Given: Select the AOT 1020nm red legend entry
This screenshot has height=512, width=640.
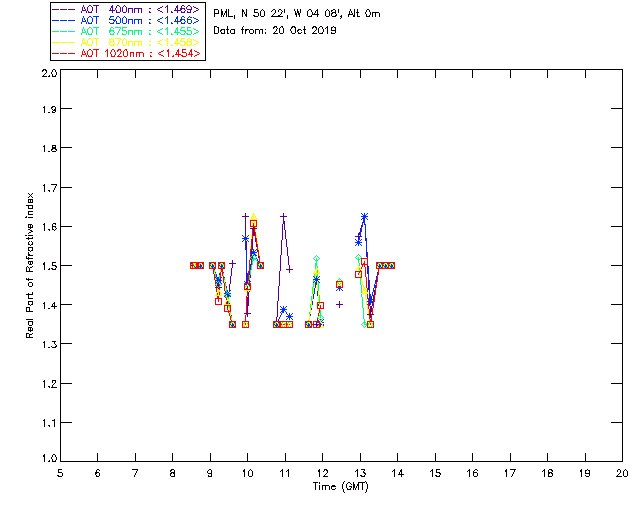Looking at the screenshot, I should coord(128,53).
